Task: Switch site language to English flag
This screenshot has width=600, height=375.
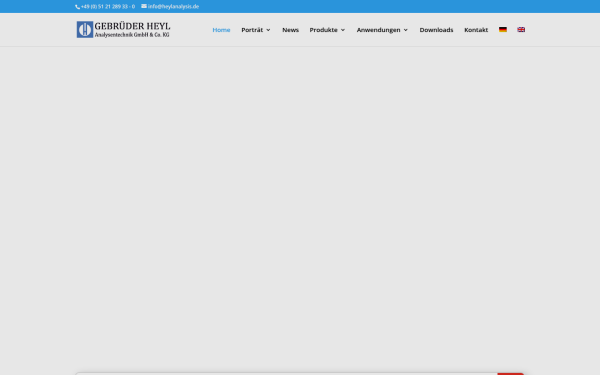Action: tap(521, 29)
